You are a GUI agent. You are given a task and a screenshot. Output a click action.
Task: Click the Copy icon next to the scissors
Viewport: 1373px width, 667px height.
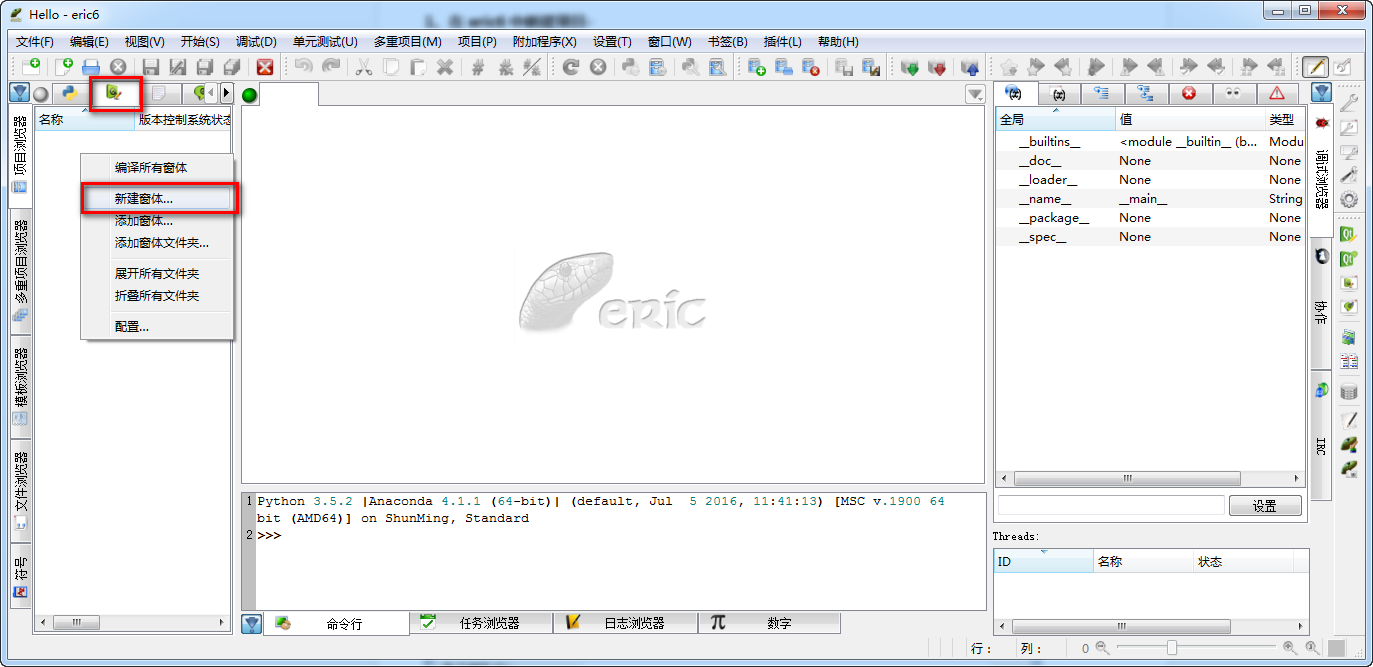pos(391,67)
